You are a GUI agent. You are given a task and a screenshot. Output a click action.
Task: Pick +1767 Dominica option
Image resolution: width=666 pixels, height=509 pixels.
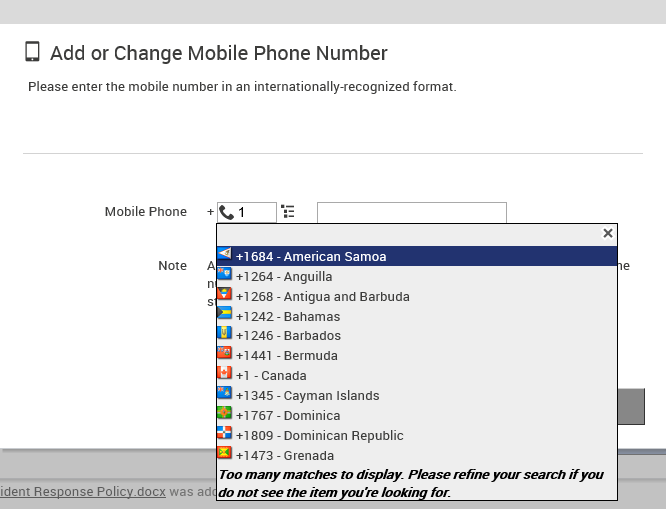point(417,416)
